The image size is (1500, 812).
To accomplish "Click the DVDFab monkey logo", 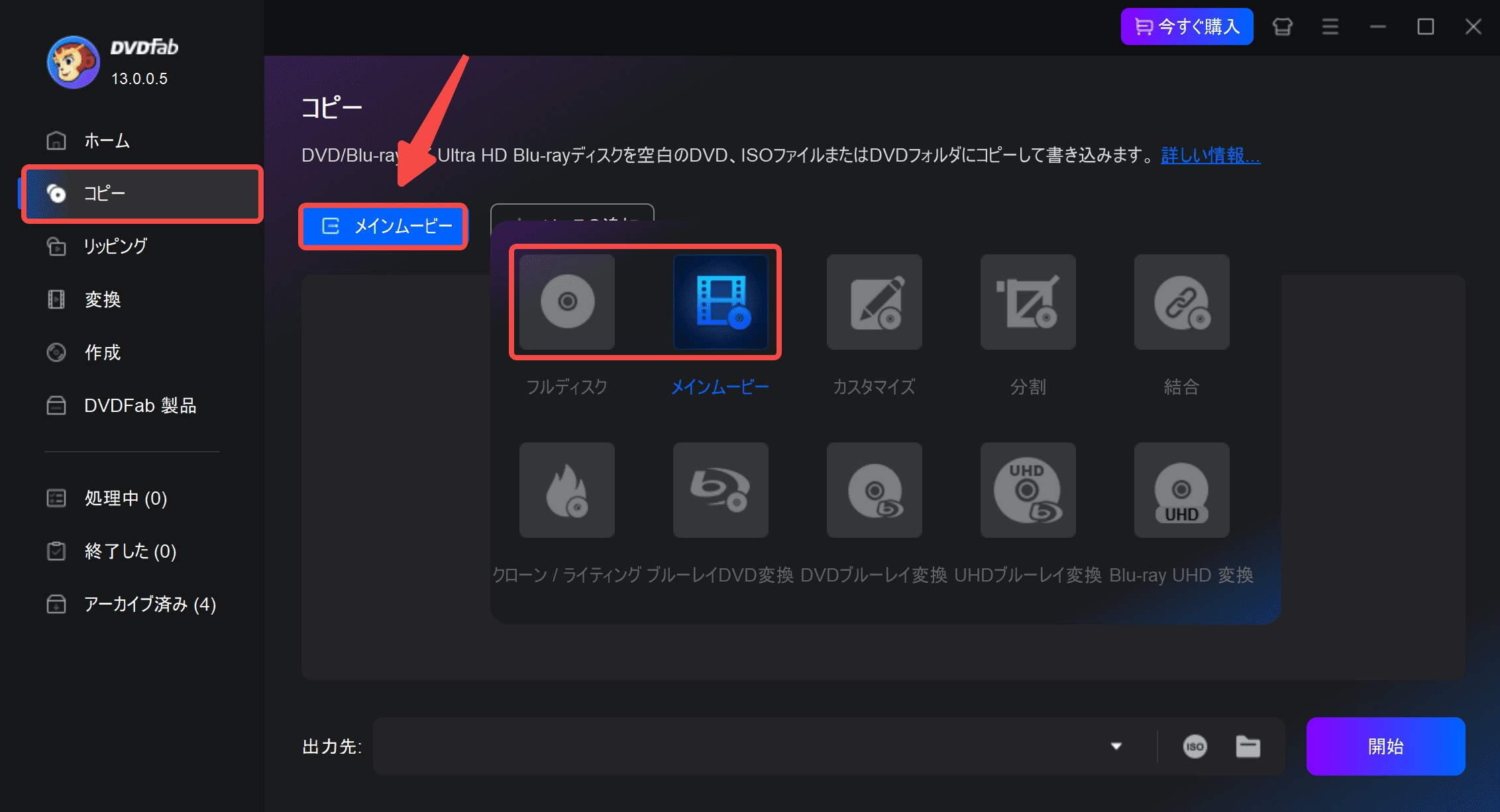I will [x=73, y=62].
